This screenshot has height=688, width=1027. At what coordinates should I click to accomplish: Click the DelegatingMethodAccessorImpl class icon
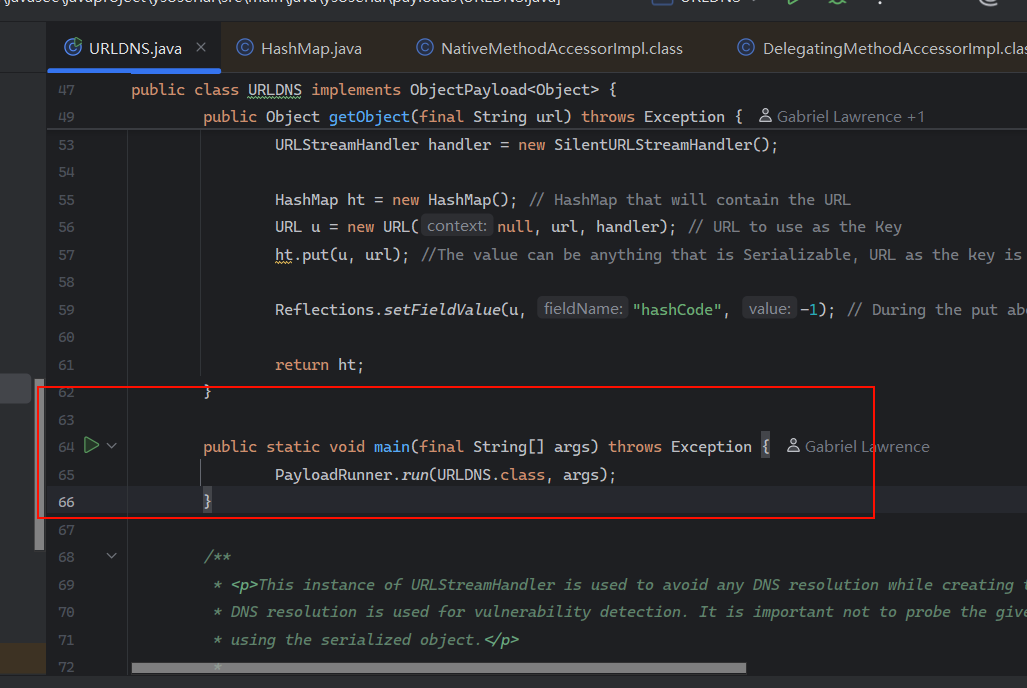pyautogui.click(x=745, y=48)
